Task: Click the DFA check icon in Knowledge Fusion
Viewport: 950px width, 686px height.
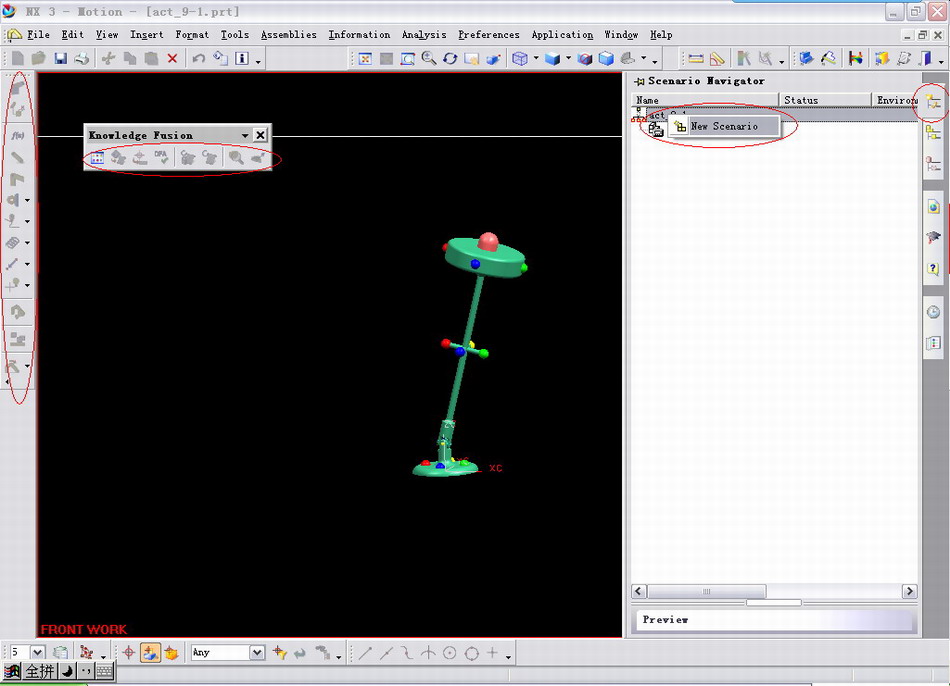Action: [x=161, y=158]
